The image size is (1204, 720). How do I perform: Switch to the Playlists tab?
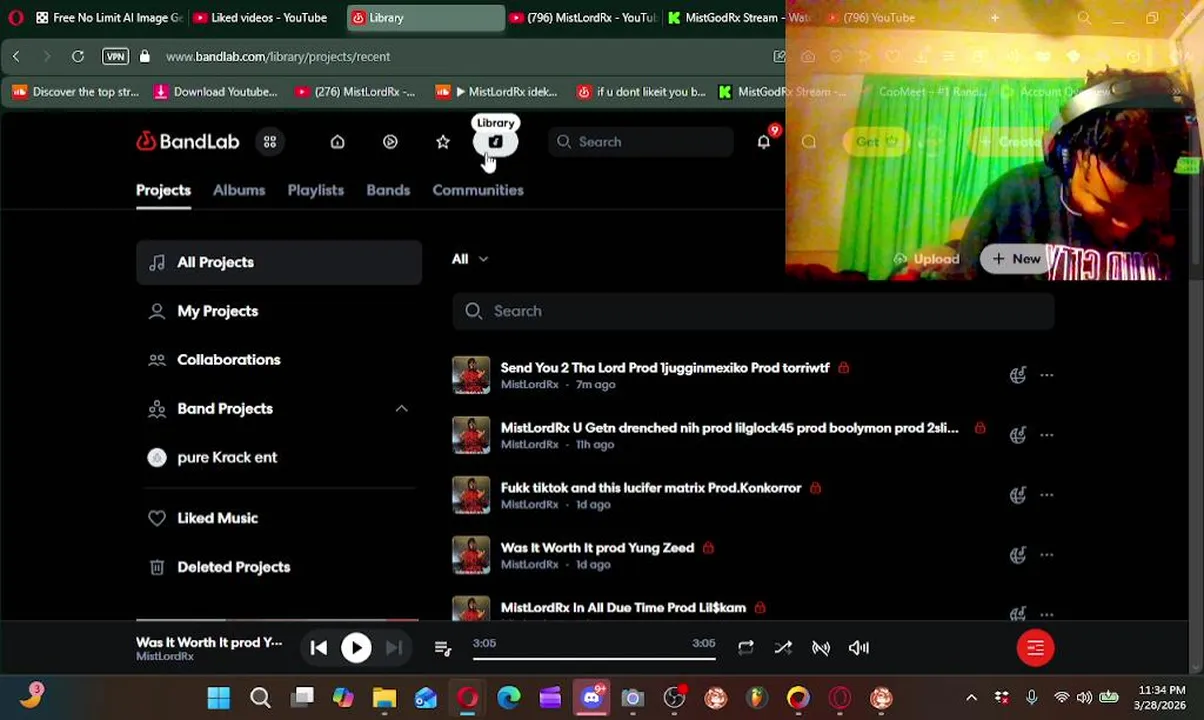click(x=316, y=190)
